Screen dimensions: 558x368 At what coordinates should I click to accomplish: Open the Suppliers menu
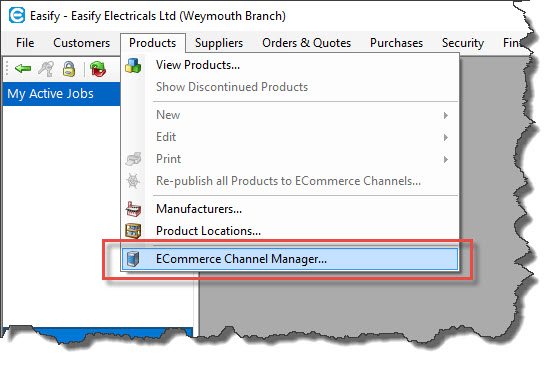219,43
